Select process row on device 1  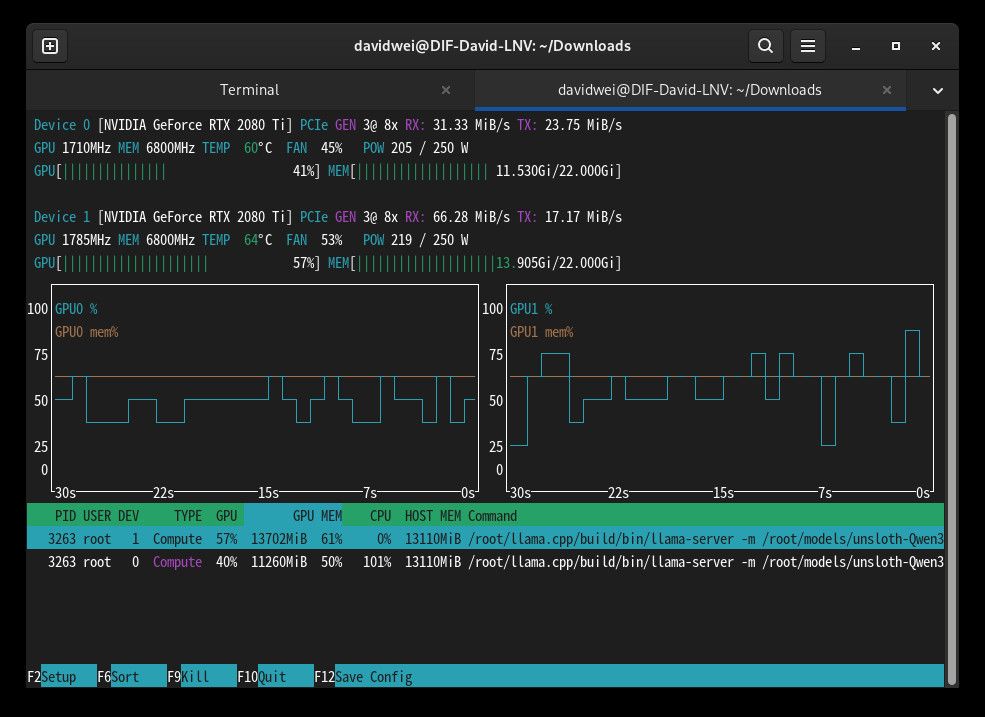(x=485, y=539)
